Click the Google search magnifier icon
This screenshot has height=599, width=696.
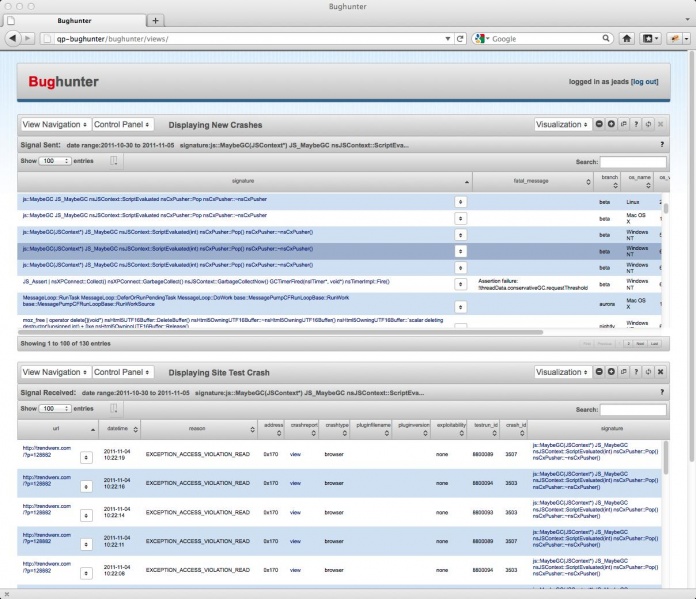click(606, 39)
